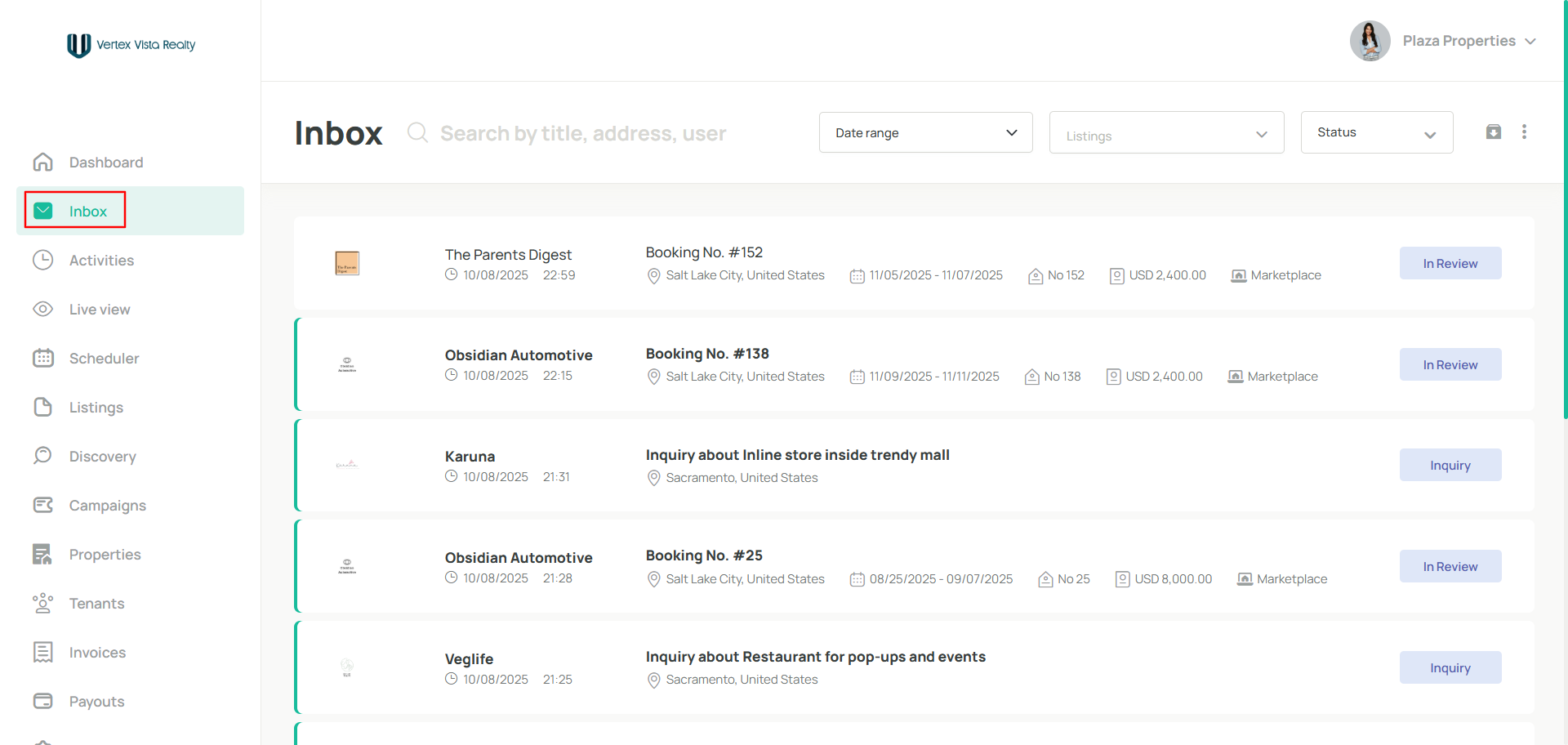The image size is (1568, 745).
Task: Open the Dashboard home icon
Action: pos(42,162)
